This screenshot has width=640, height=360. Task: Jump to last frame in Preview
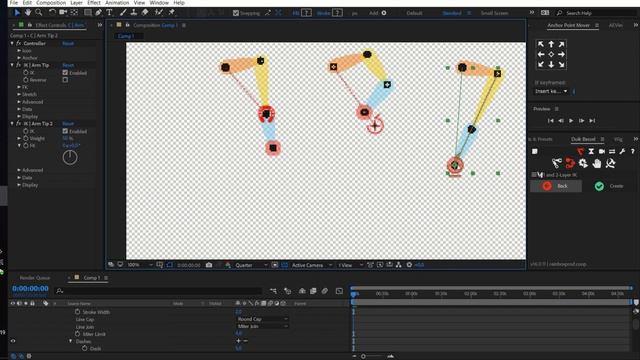592,121
